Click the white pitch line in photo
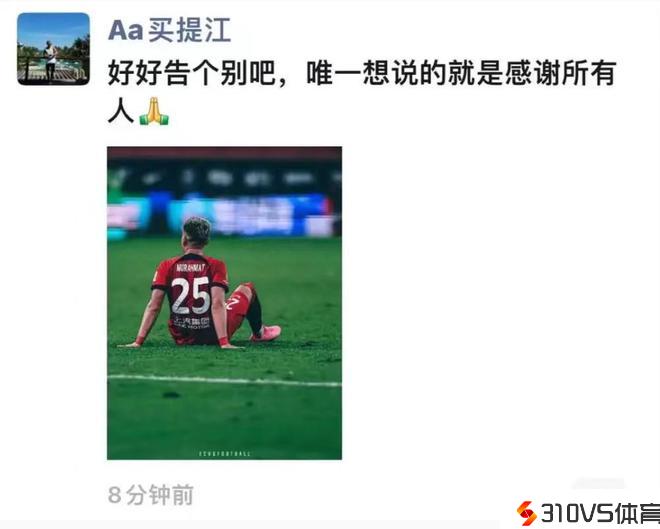The image size is (660, 529). (224, 380)
